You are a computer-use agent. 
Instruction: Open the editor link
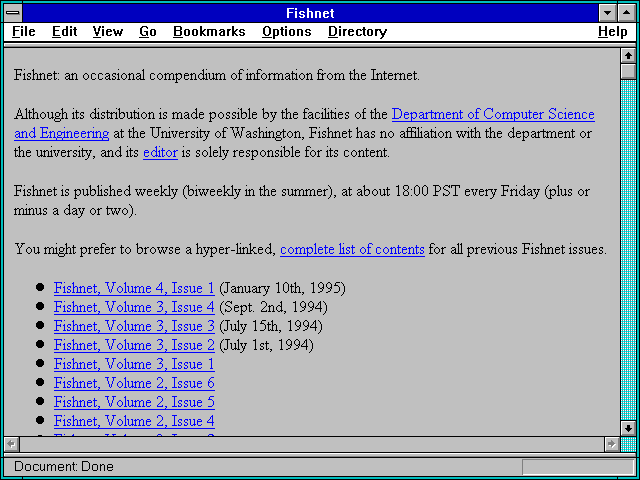(x=160, y=153)
